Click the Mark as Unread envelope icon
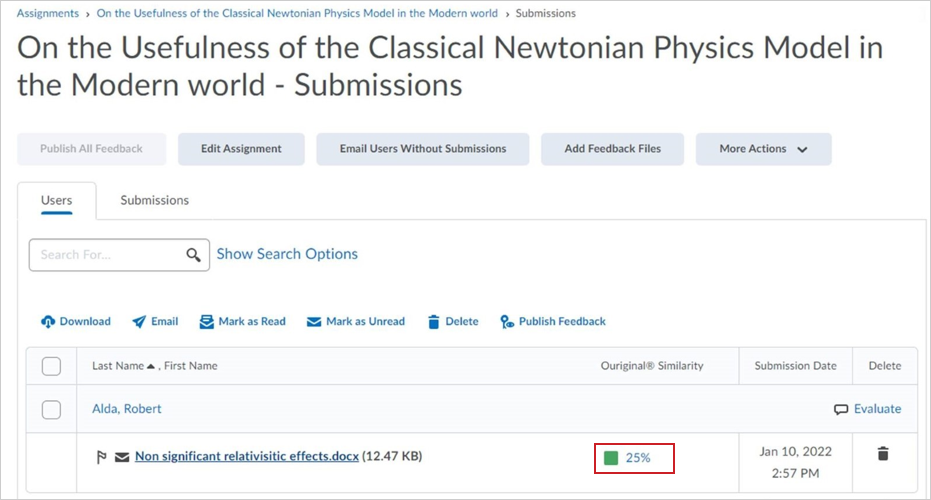931x500 pixels. coord(314,322)
